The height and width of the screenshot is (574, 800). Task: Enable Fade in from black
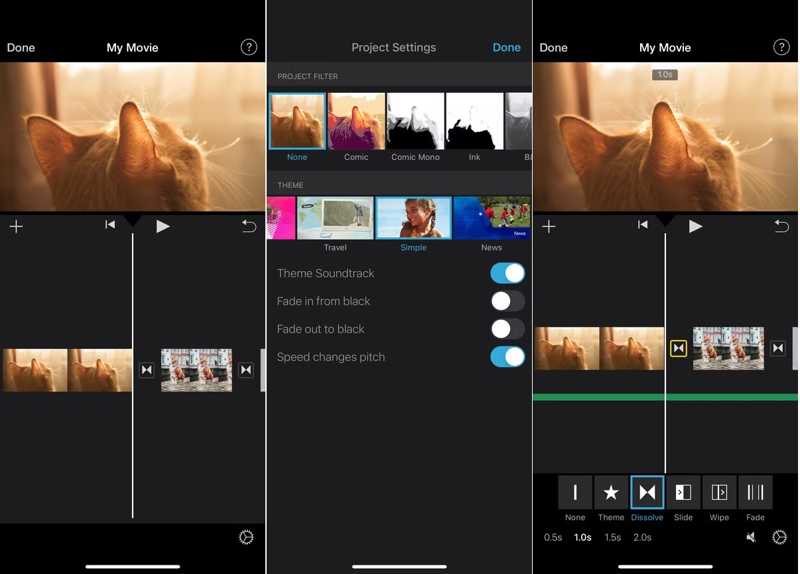tap(507, 301)
